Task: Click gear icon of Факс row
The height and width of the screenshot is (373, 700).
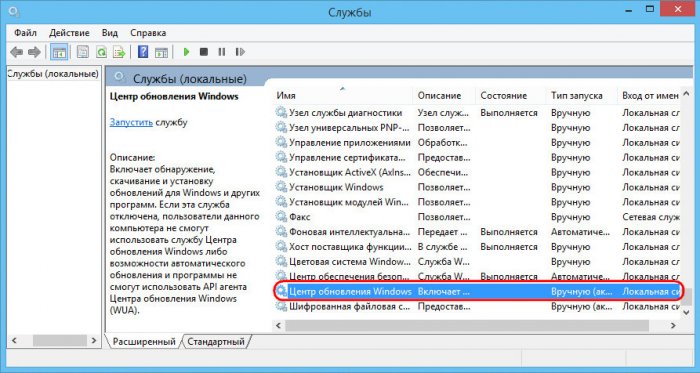Action: click(x=281, y=217)
